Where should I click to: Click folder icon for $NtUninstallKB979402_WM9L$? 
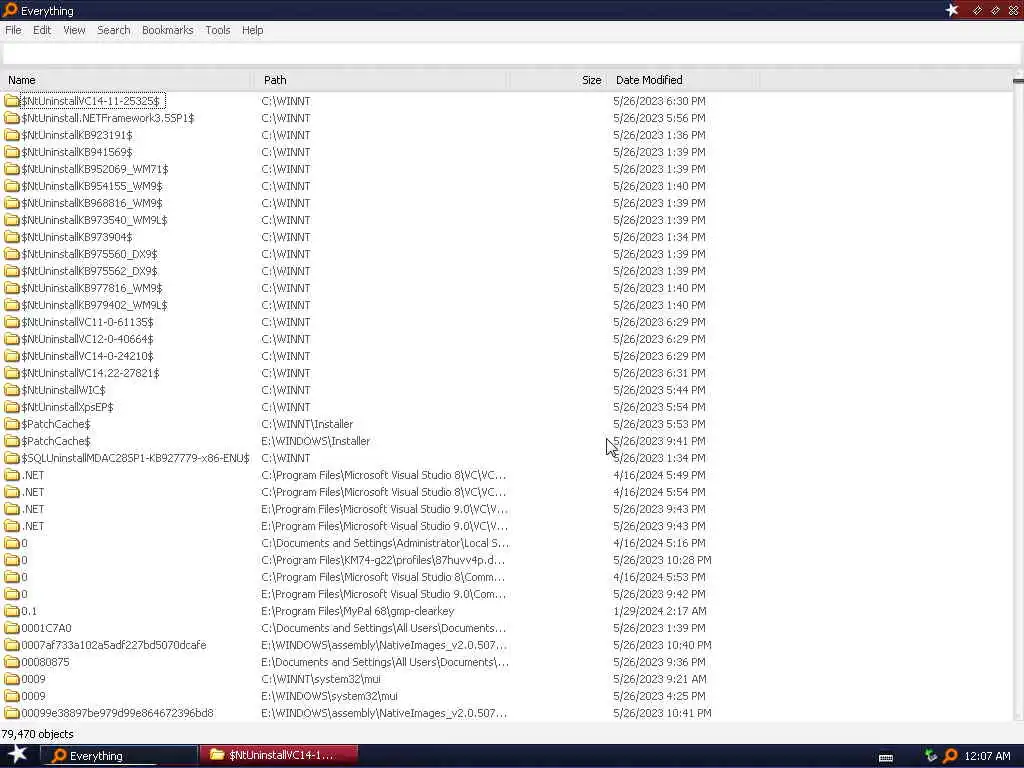tap(12, 304)
